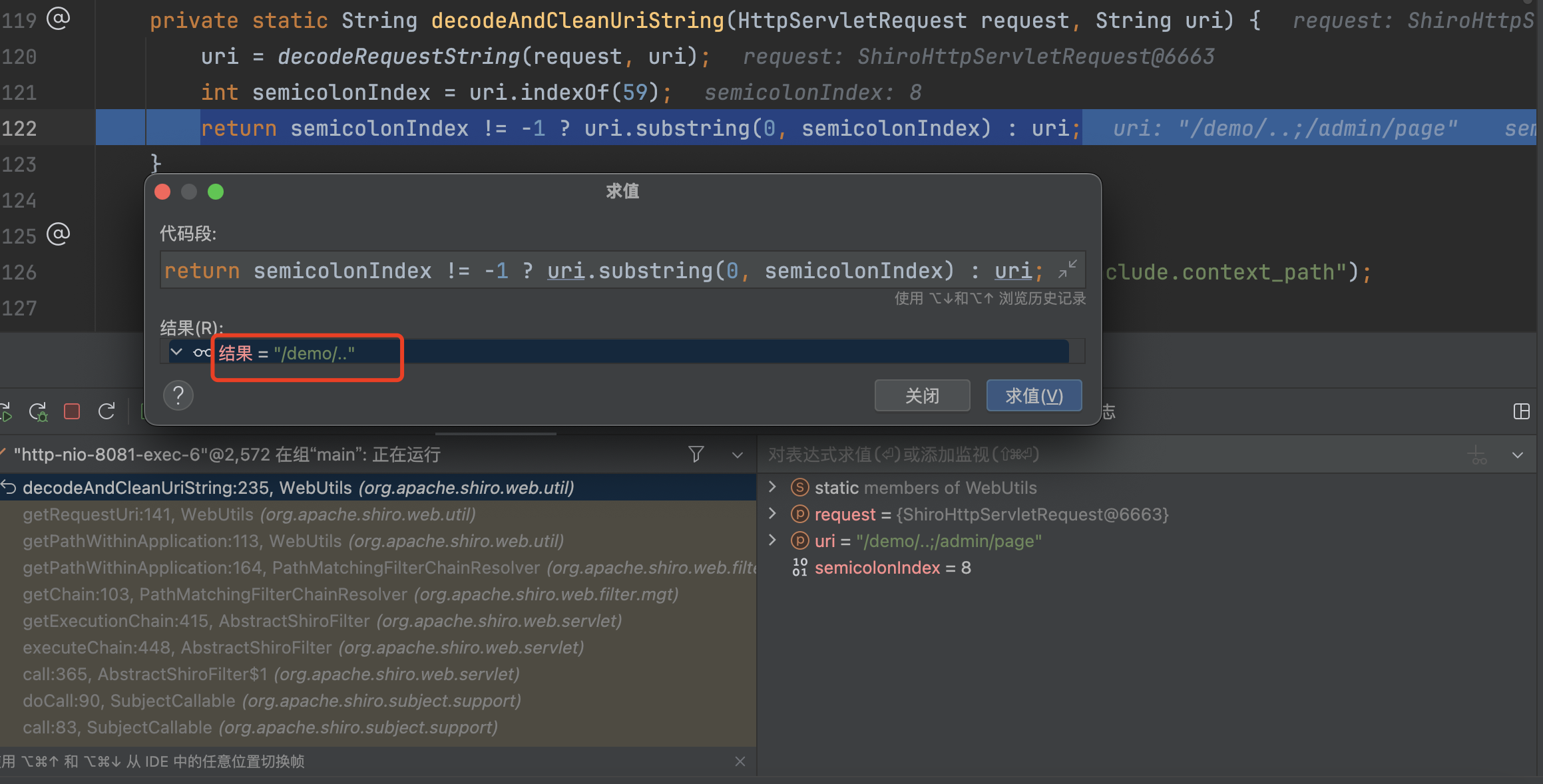Expand the uri variable node

772,540
